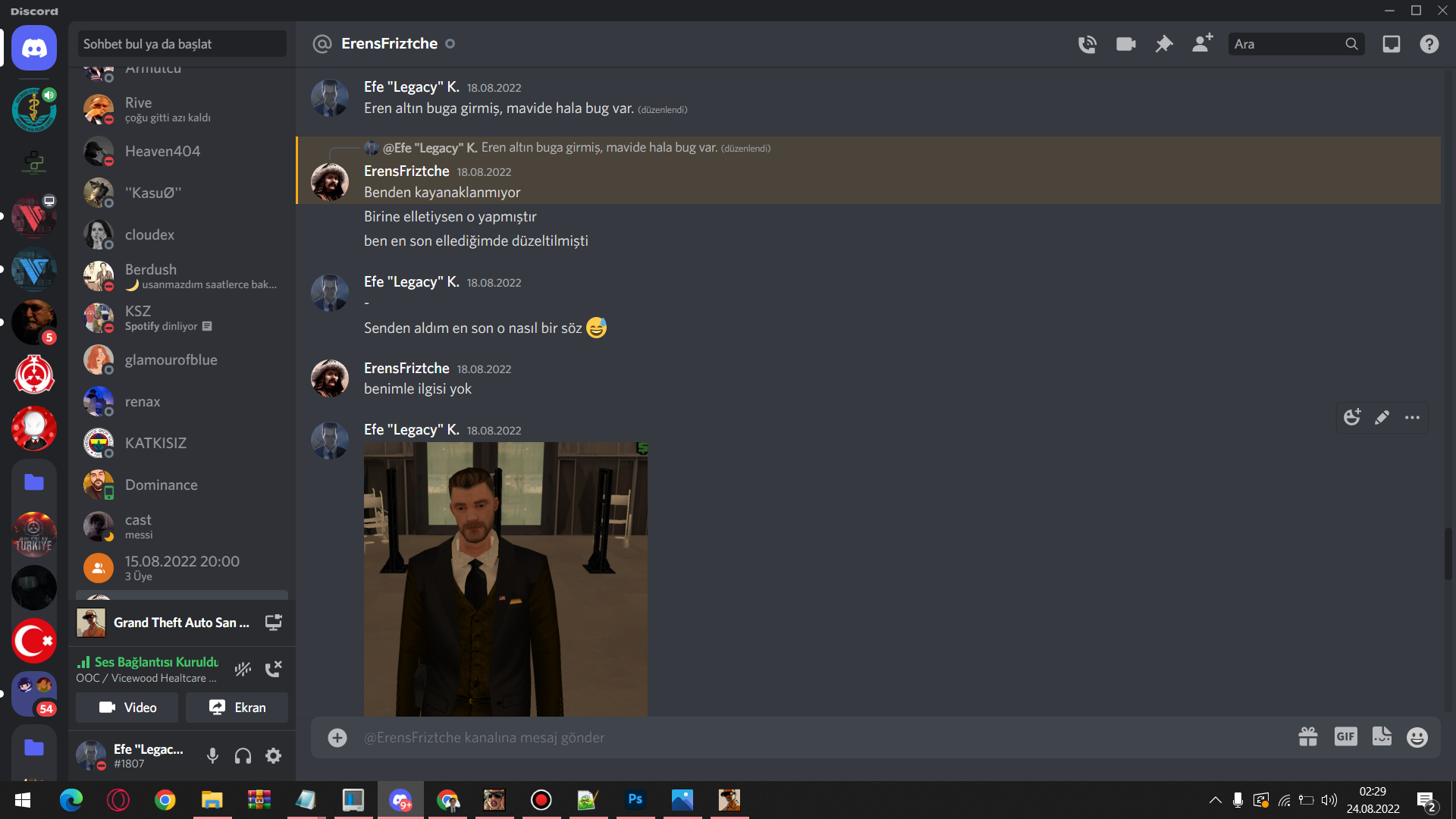This screenshot has height=819, width=1456.
Task: Toggle noise suppression
Action: point(243,668)
